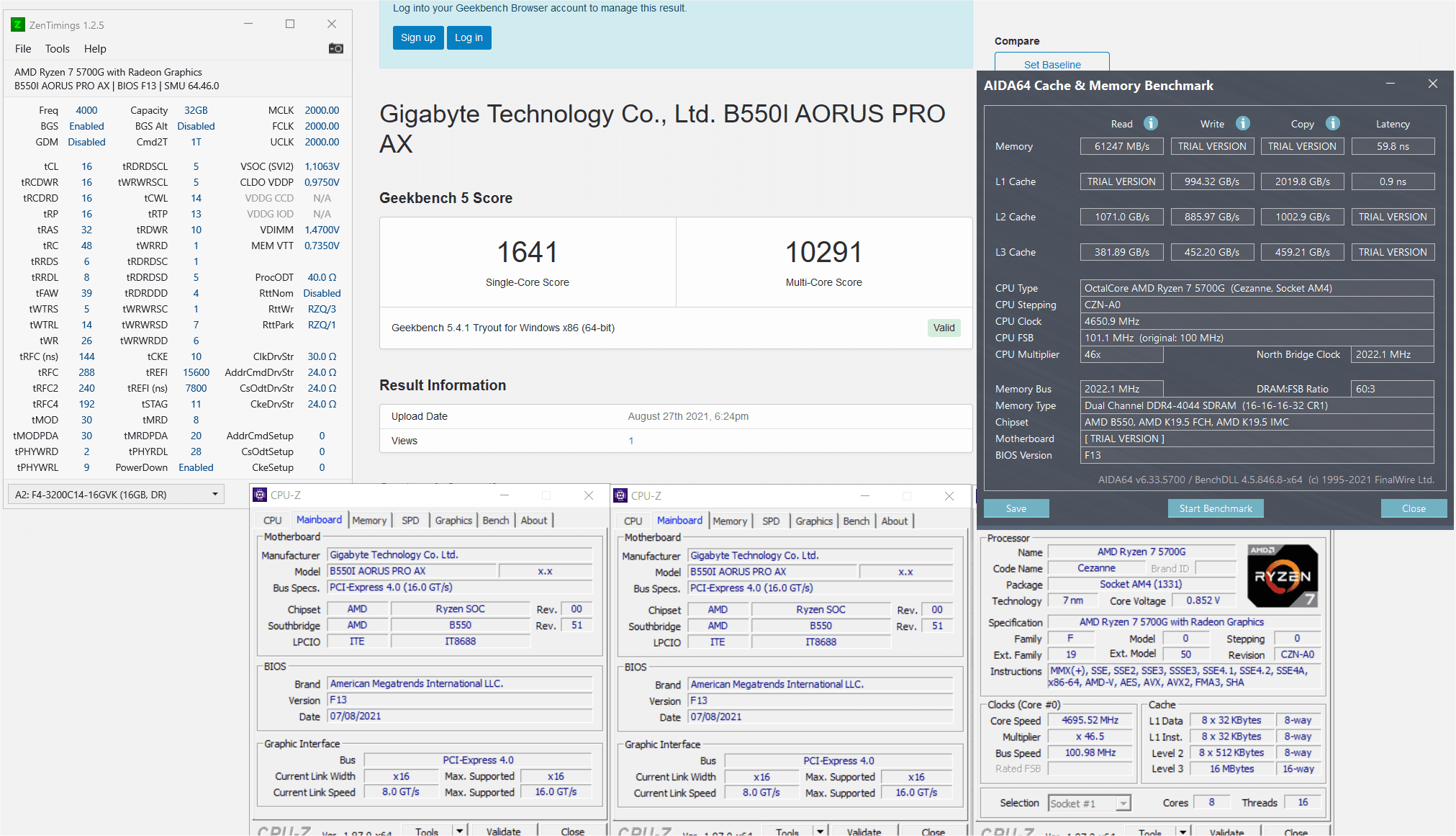Click the ZenTimings screenshot camera icon
Viewport: 1456px width, 836px height.
click(335, 48)
